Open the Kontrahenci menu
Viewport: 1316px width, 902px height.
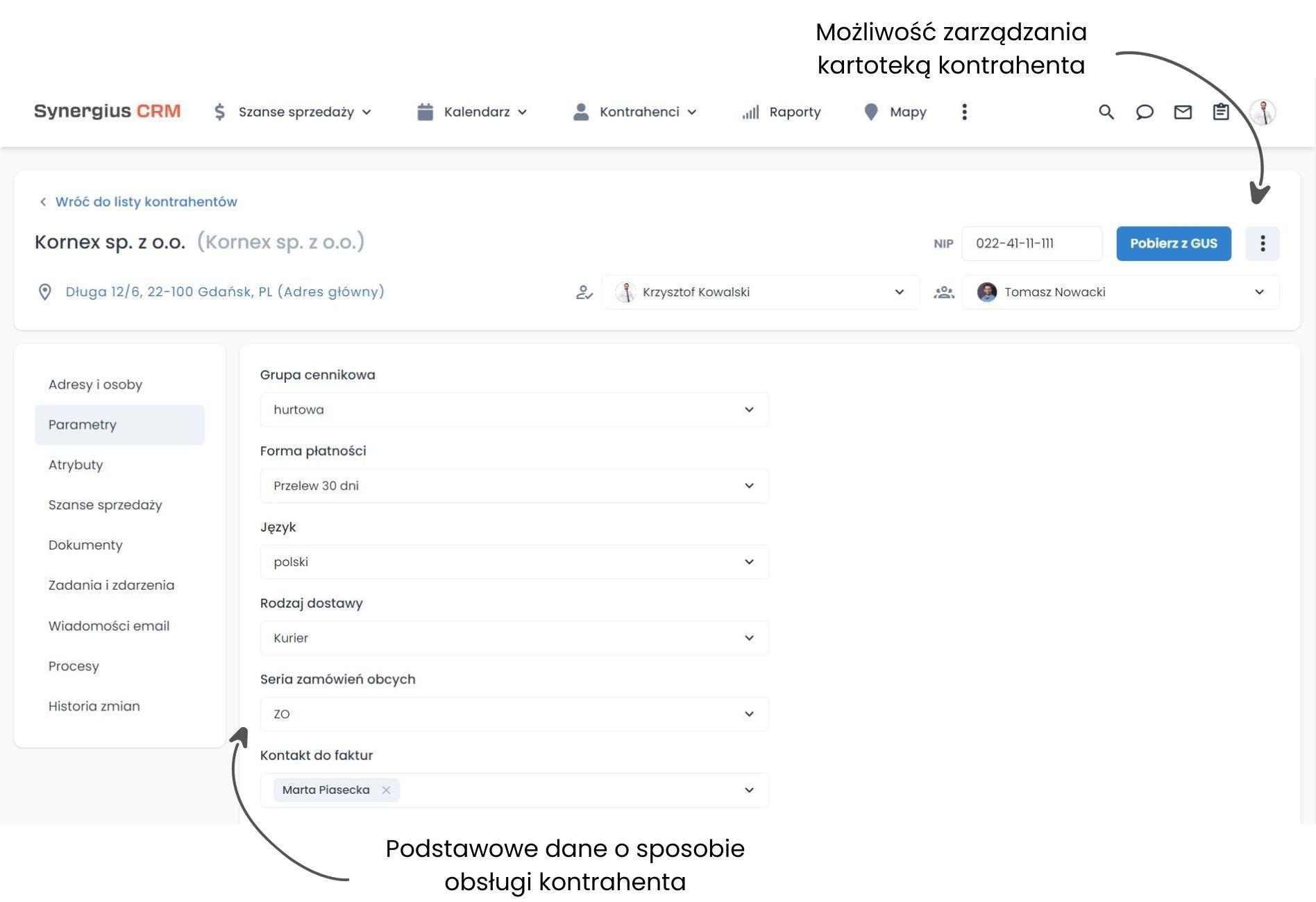tap(639, 112)
